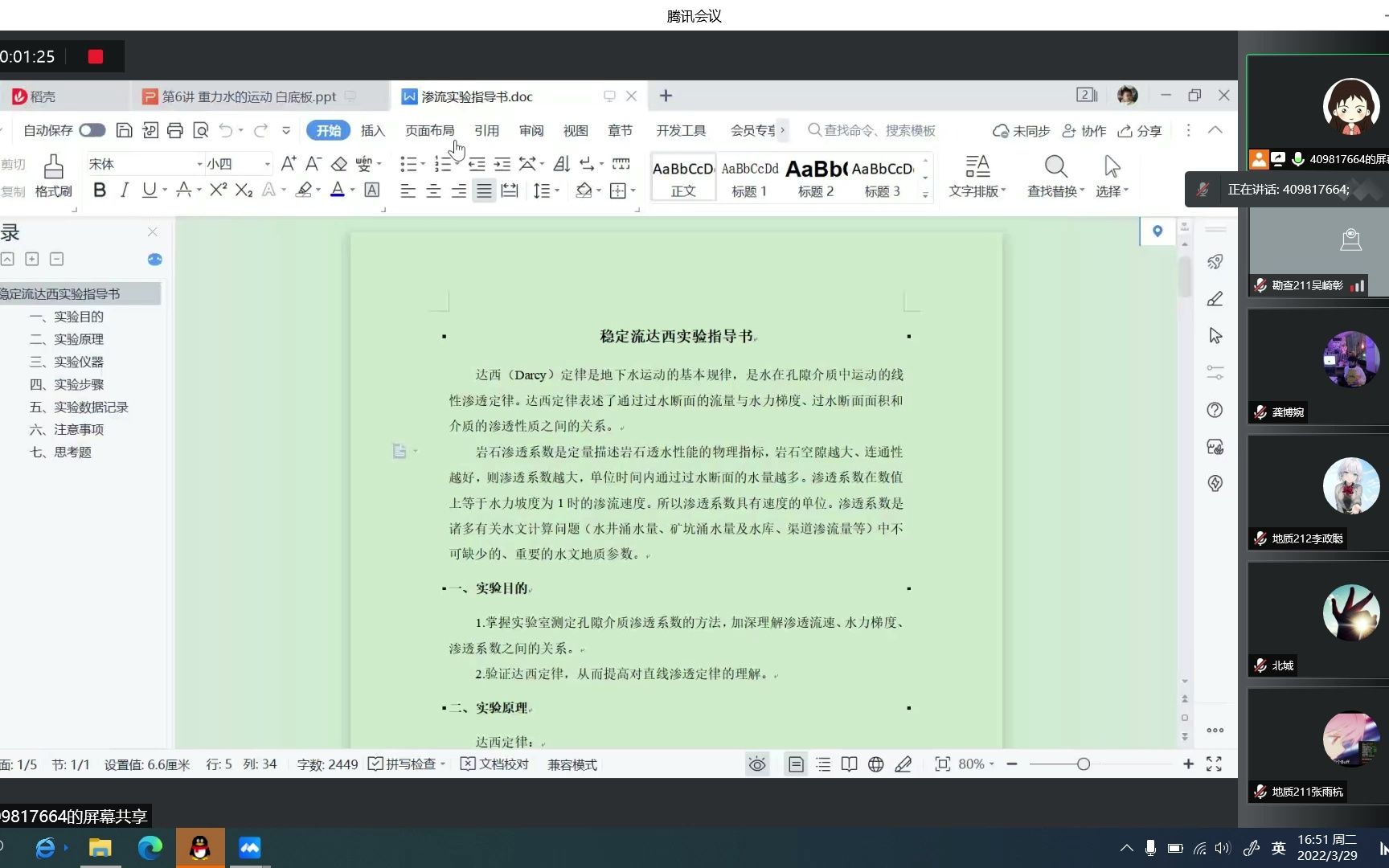Align text to the left
Viewport: 1389px width, 868px height.
(x=408, y=190)
